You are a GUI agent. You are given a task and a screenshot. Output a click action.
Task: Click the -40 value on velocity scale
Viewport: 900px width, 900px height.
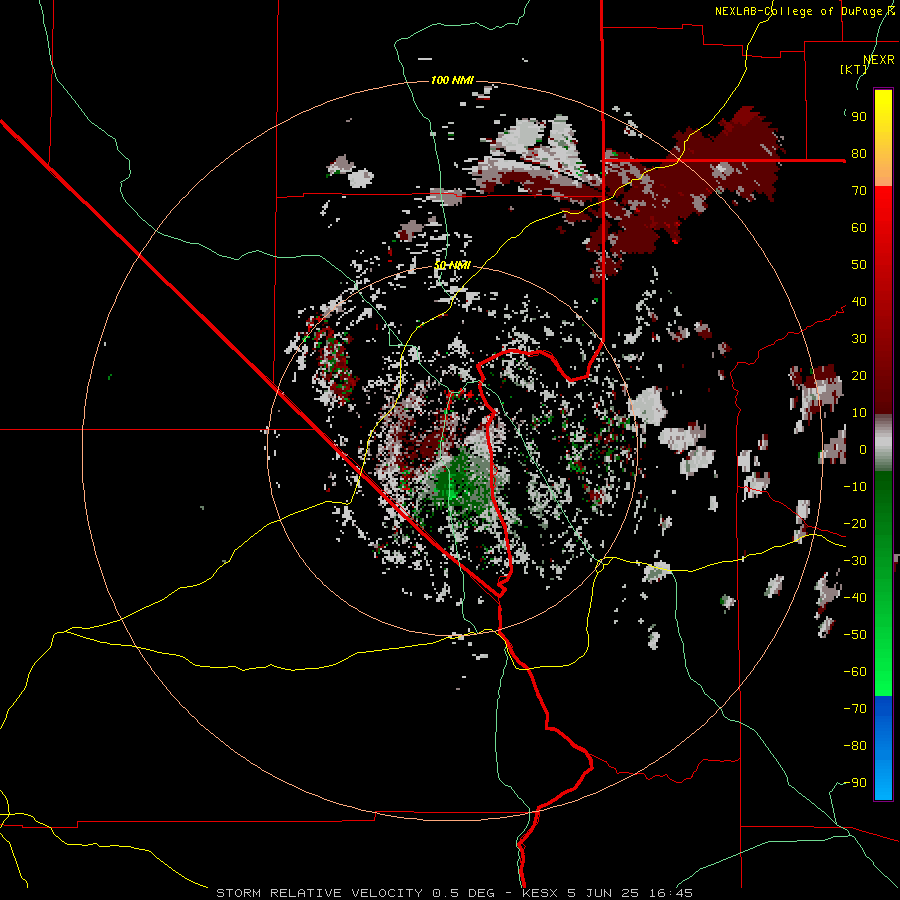click(855, 598)
